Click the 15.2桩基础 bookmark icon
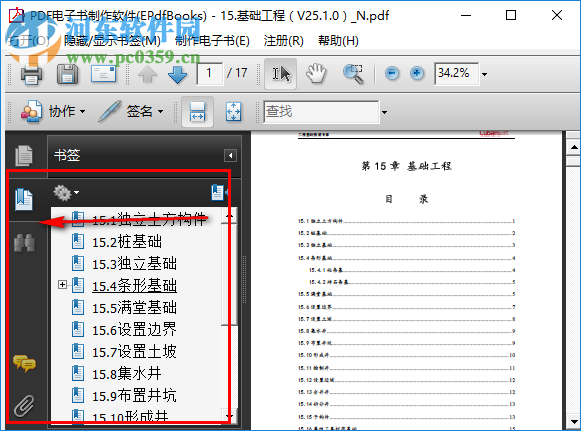 pos(78,242)
